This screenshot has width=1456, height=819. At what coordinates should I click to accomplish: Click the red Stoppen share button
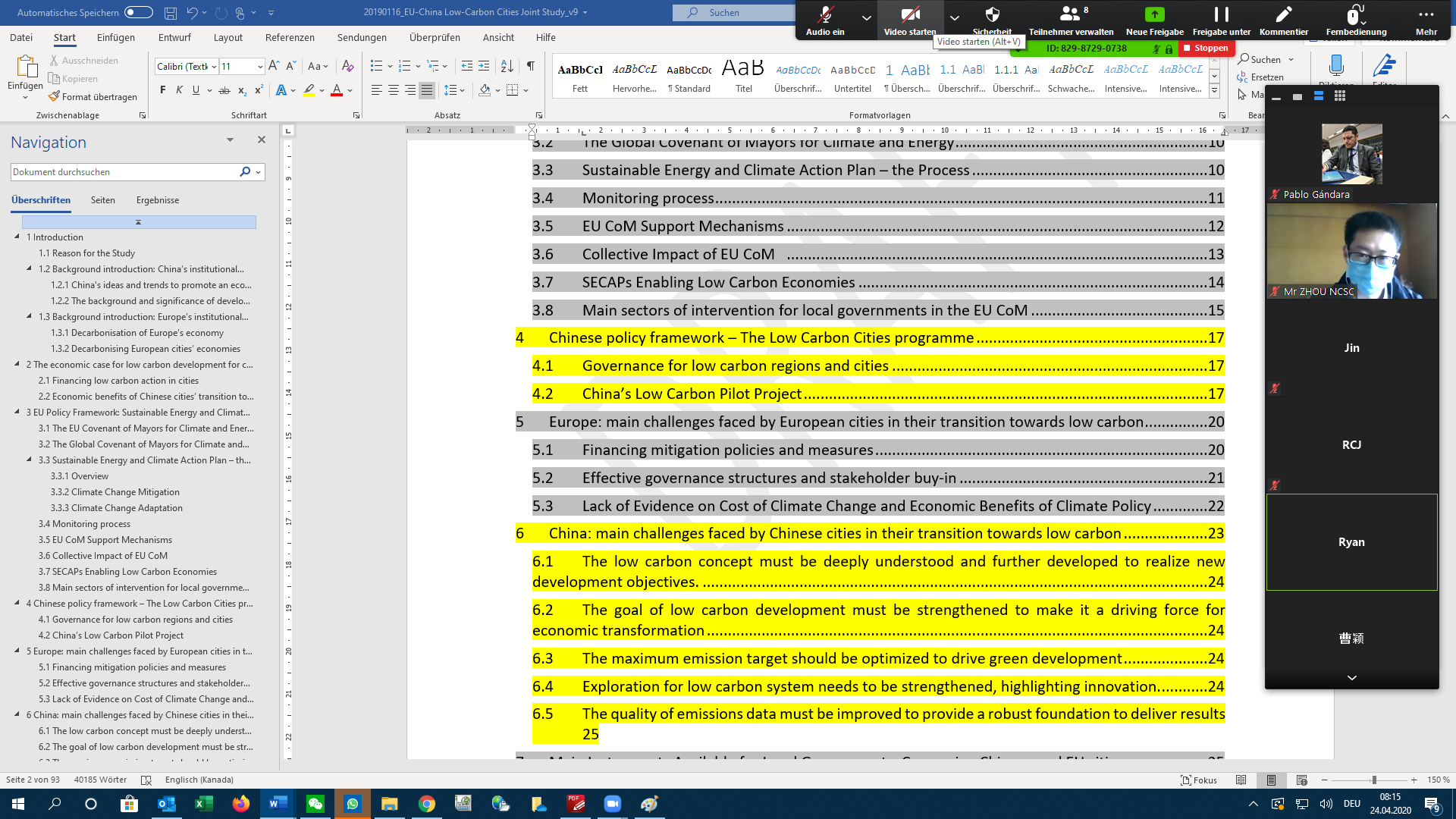coord(1204,48)
